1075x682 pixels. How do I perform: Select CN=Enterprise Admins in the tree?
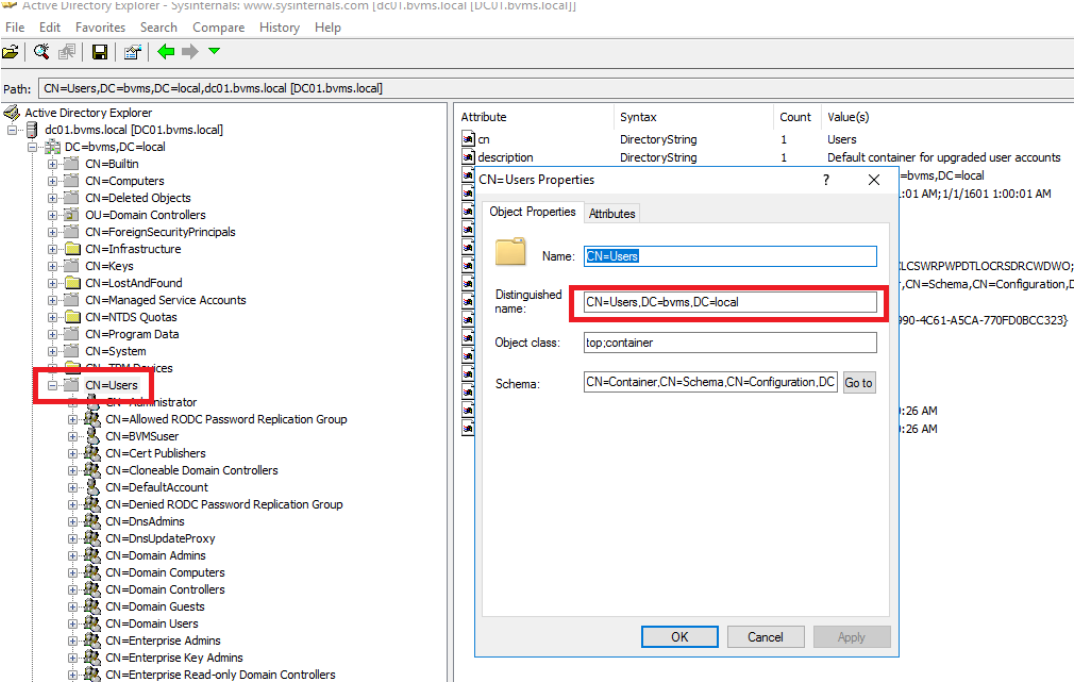coord(163,641)
